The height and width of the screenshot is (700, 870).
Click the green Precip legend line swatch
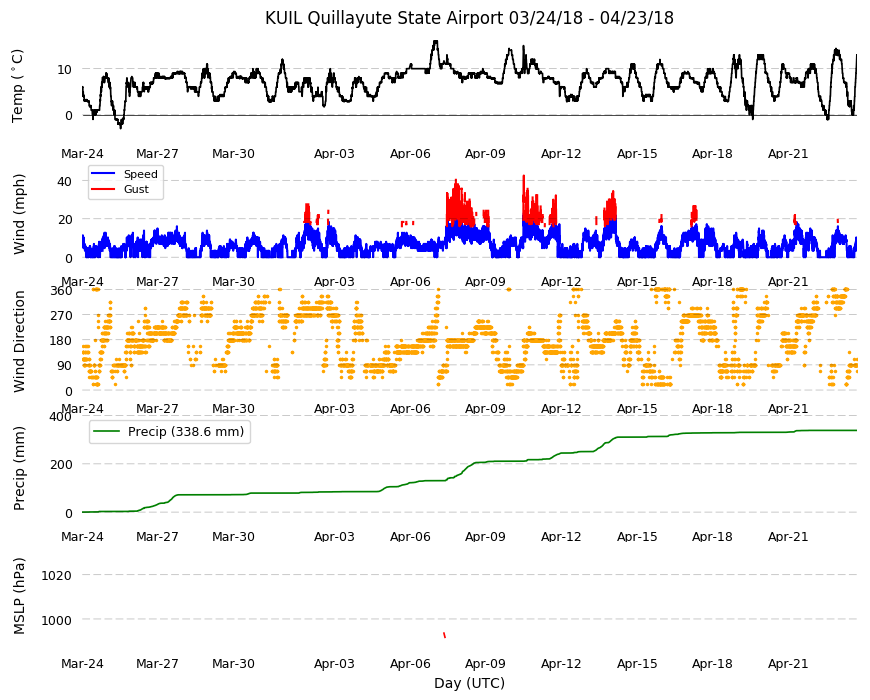(107, 432)
